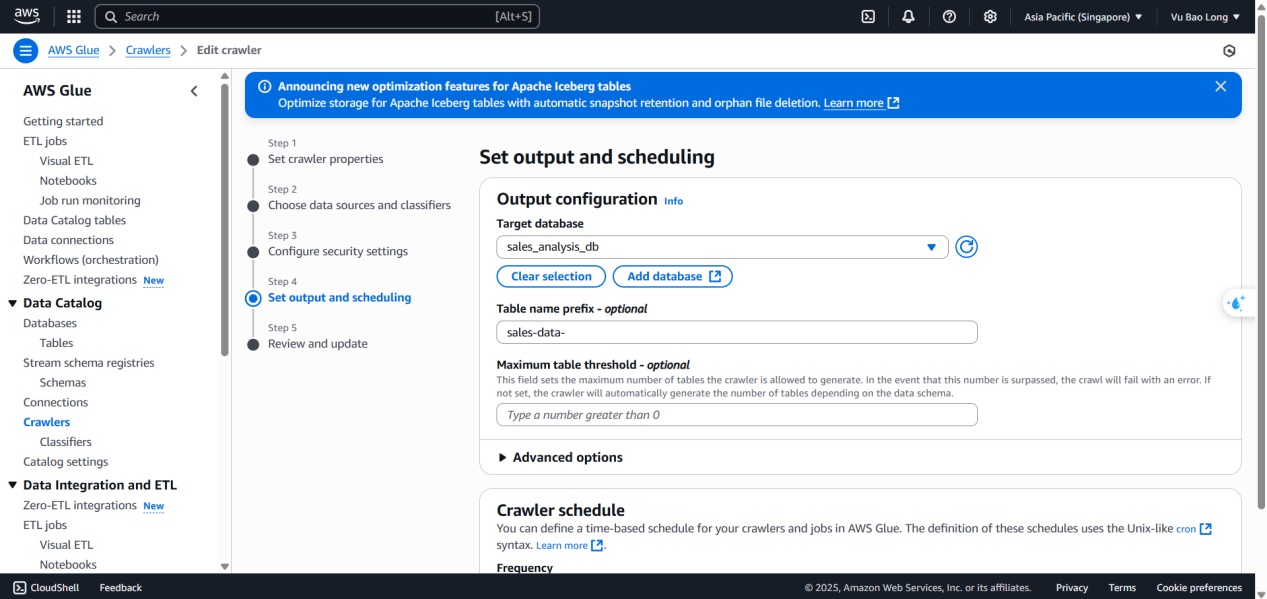Viewport: 1267px width, 599px height.
Task: Open the help question mark menu
Action: (x=949, y=16)
